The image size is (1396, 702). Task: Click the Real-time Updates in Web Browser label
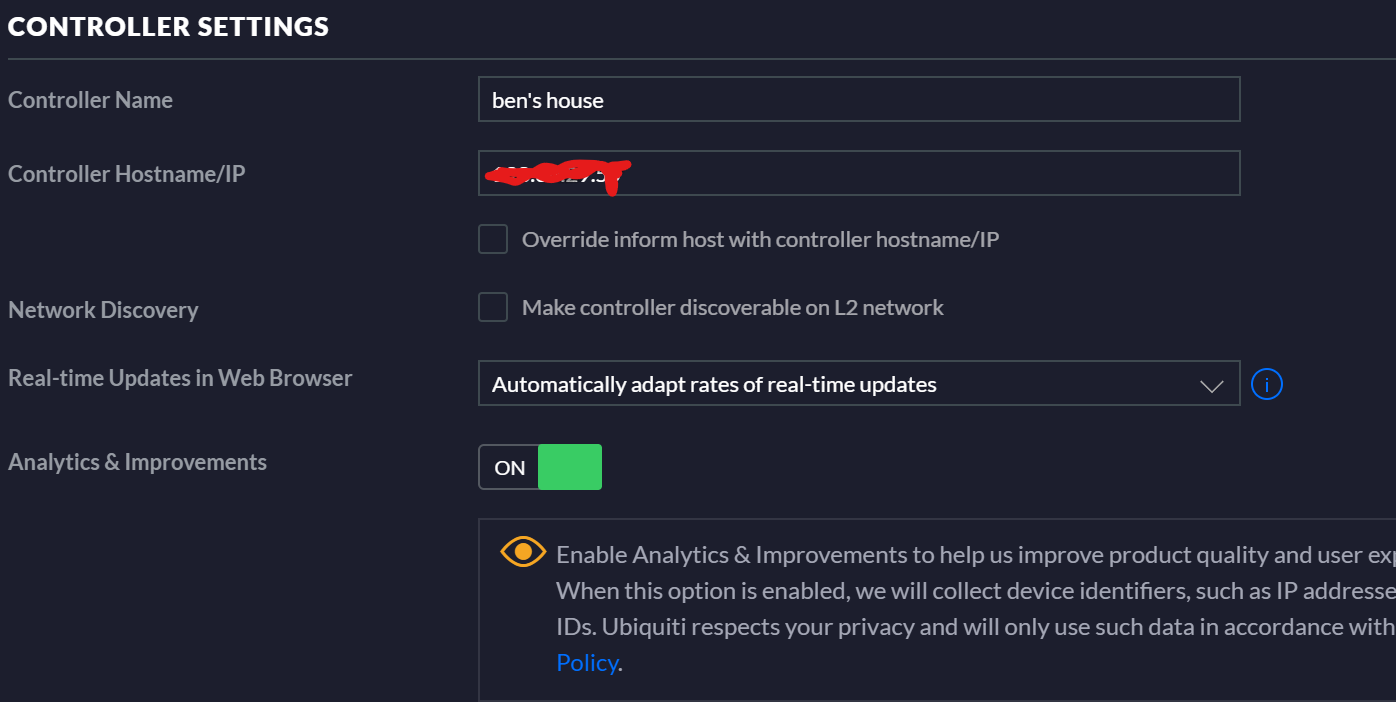pos(180,378)
